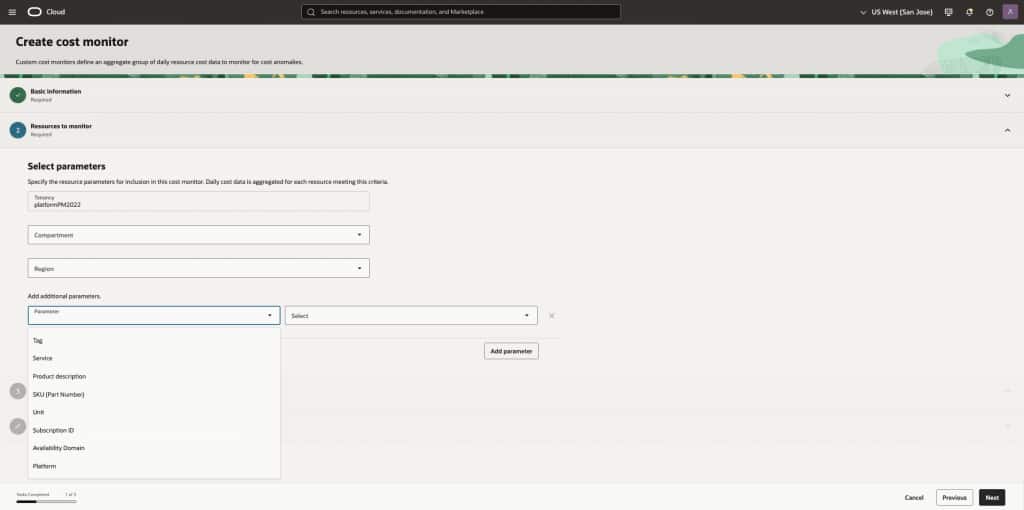1024x510 pixels.
Task: Expand the Basic information section chevron
Action: pyautogui.click(x=1007, y=95)
